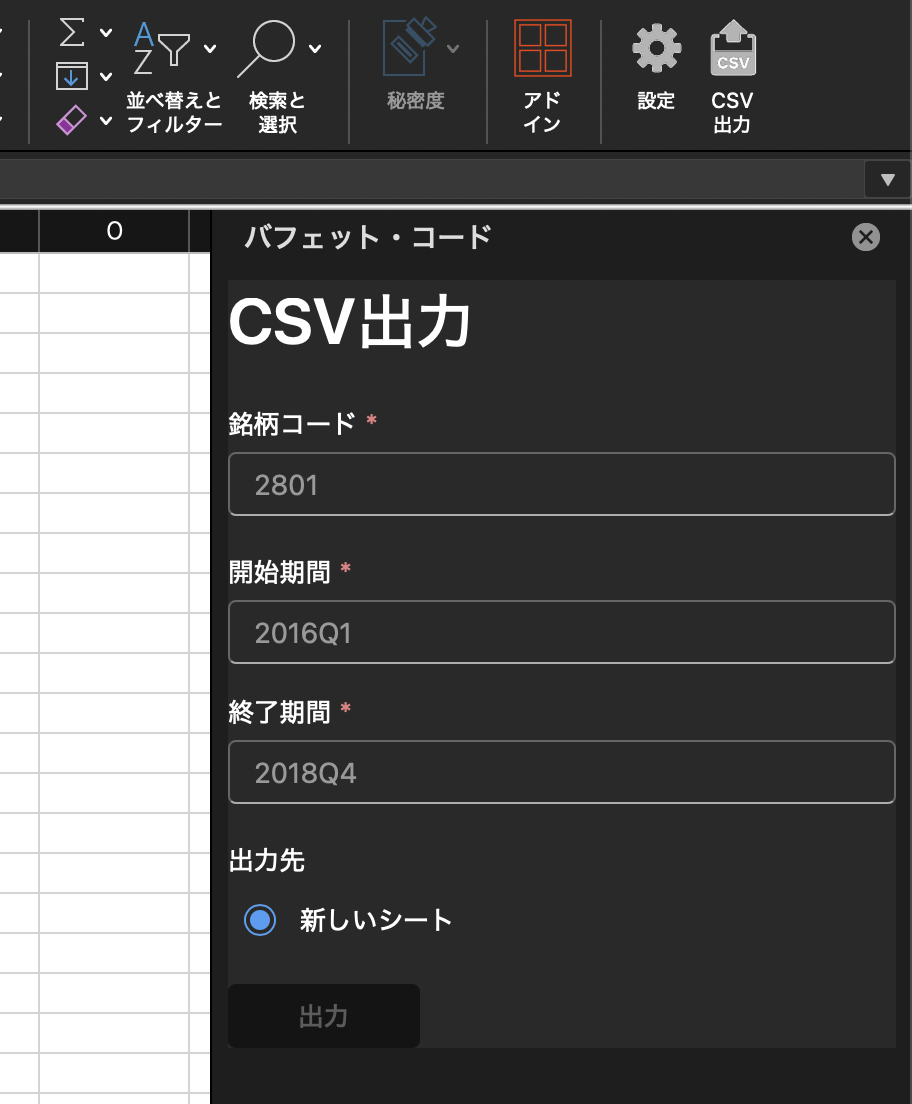Open the AutoSum dropdown chevron

(105, 32)
